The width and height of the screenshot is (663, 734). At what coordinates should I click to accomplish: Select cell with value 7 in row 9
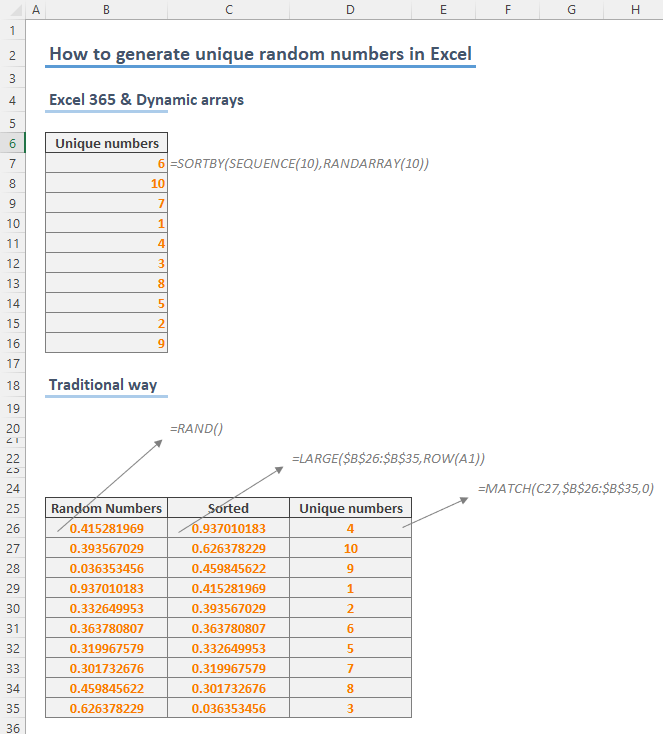click(x=107, y=203)
